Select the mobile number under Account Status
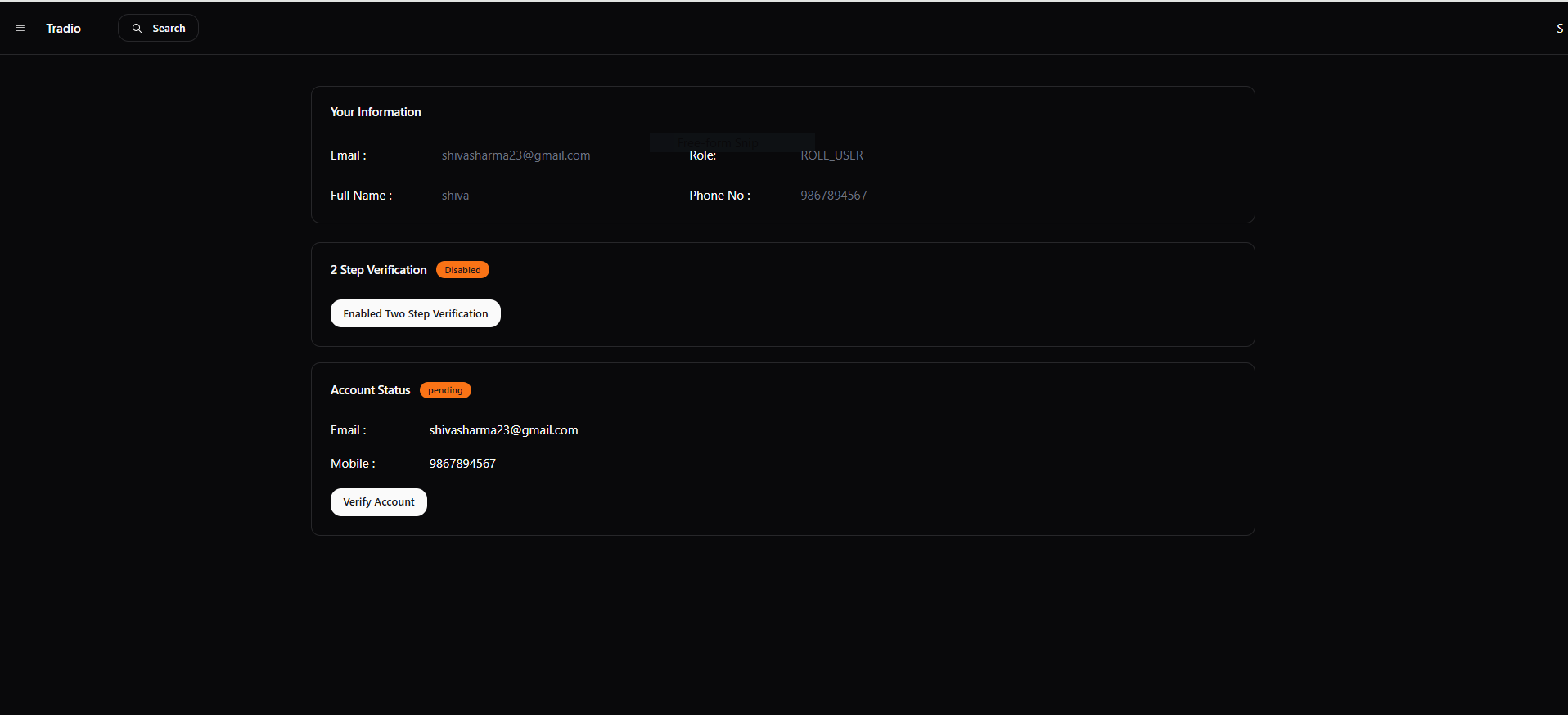 462,464
